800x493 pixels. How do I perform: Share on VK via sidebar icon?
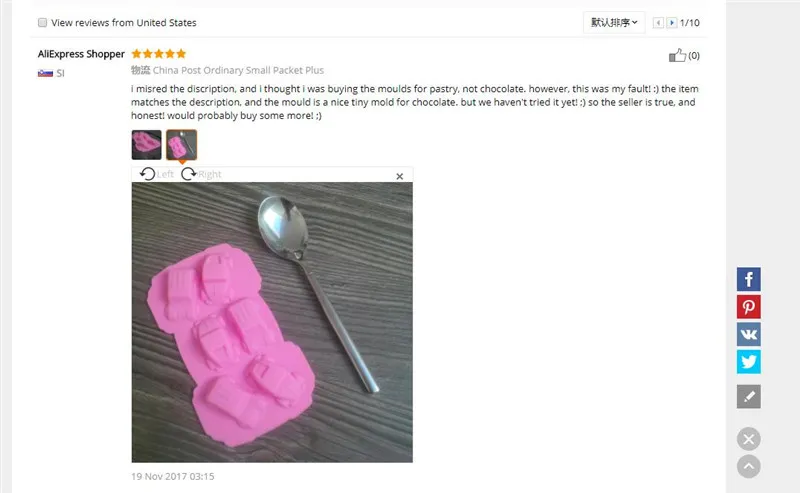[x=748, y=334]
